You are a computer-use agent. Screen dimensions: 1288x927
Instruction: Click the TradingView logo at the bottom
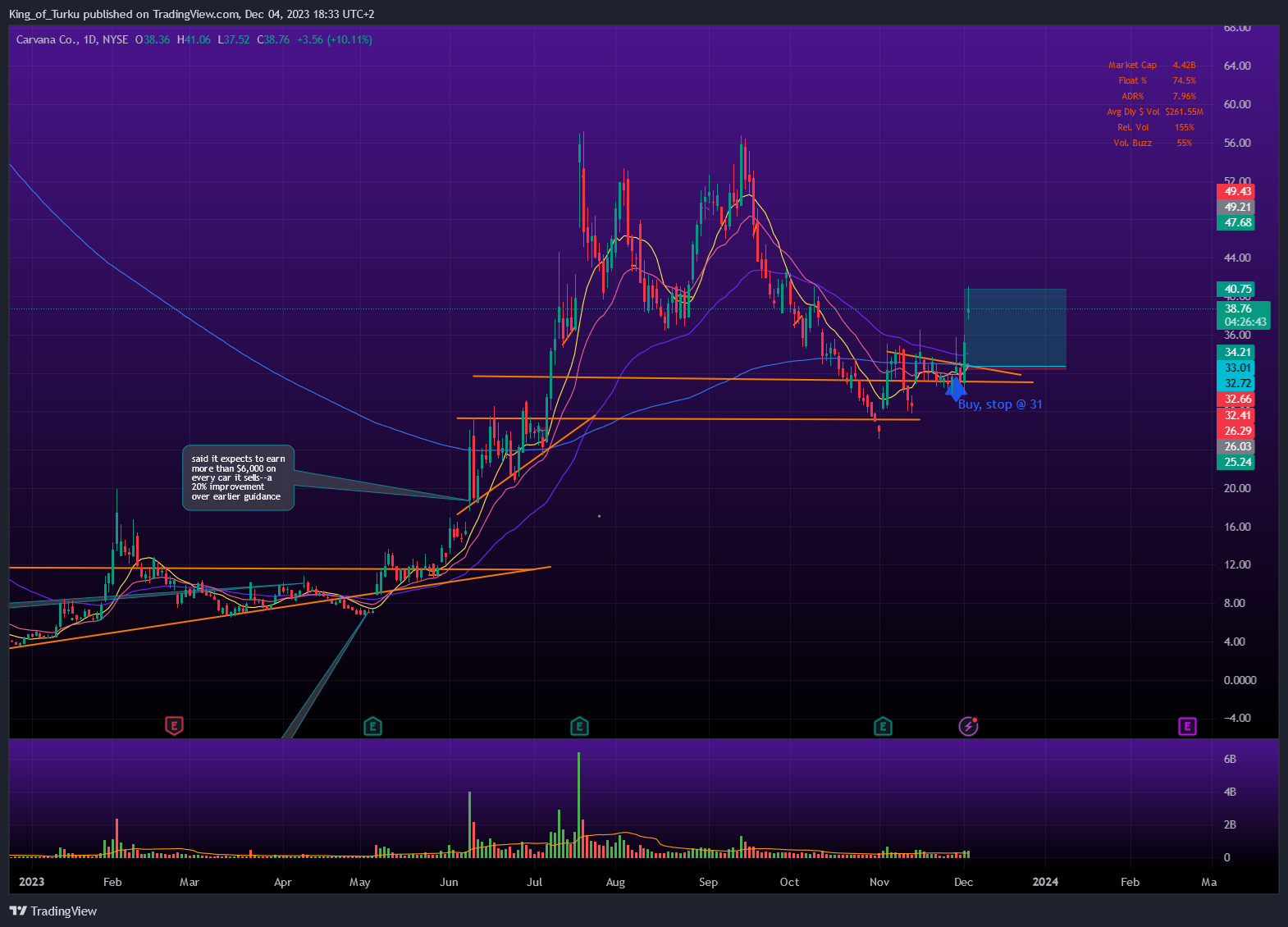point(53,911)
